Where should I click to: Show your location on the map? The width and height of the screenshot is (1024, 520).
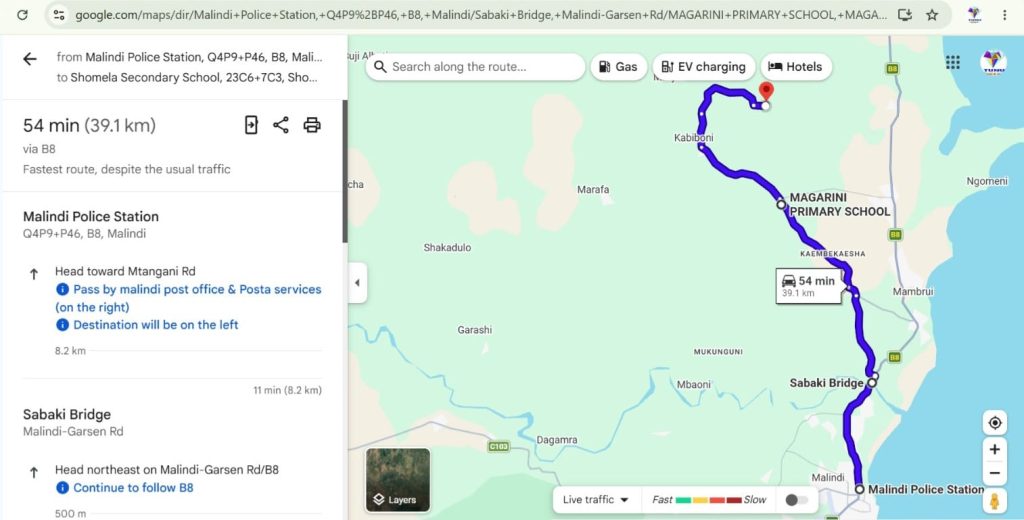(995, 423)
